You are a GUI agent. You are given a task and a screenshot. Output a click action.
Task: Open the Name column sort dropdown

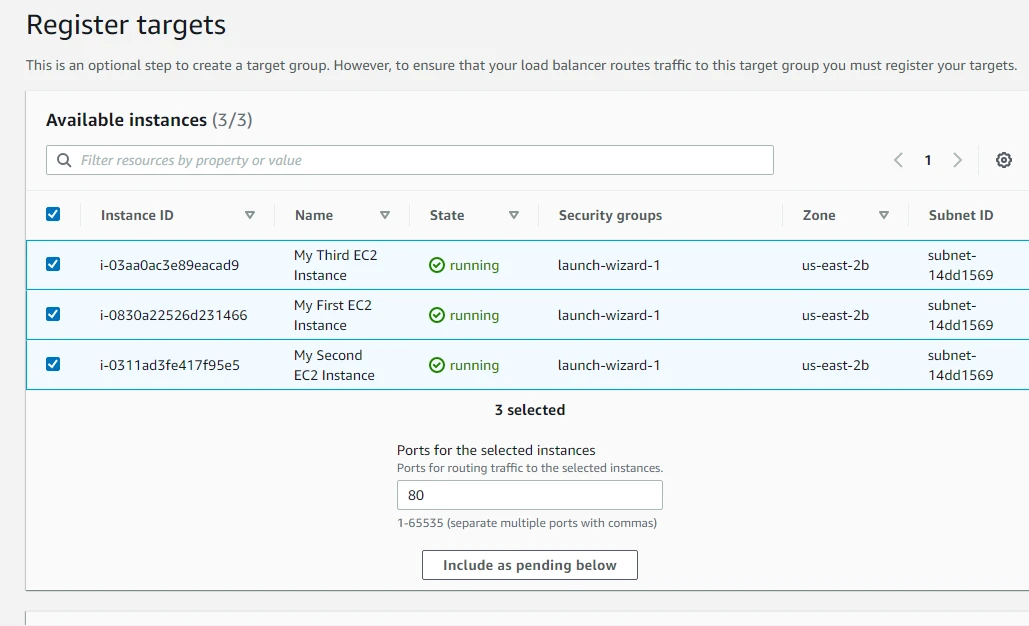(385, 214)
